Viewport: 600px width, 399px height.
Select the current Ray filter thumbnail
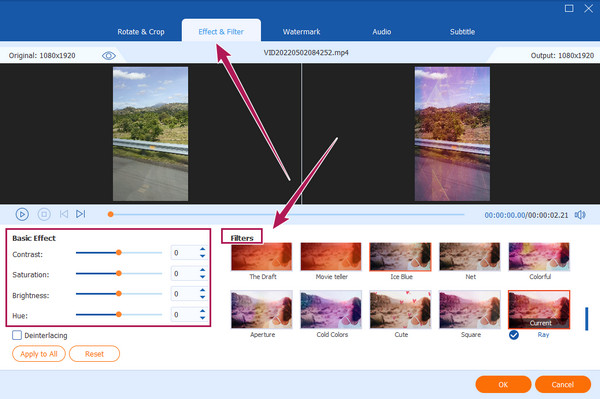(x=539, y=309)
